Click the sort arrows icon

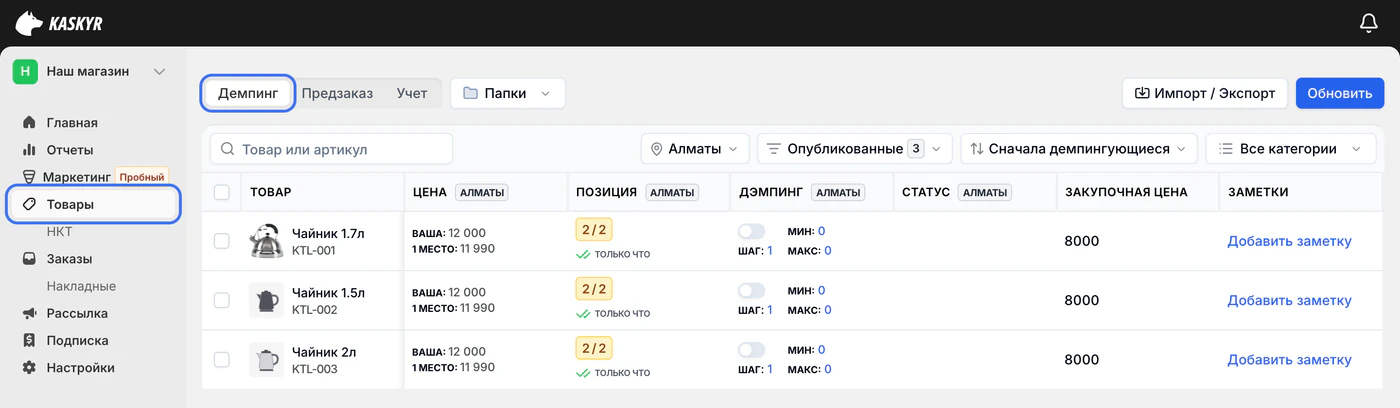tap(976, 149)
